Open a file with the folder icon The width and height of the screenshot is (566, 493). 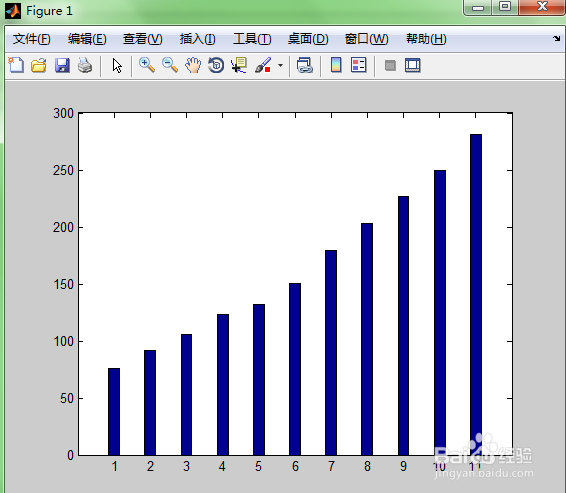coord(39,65)
